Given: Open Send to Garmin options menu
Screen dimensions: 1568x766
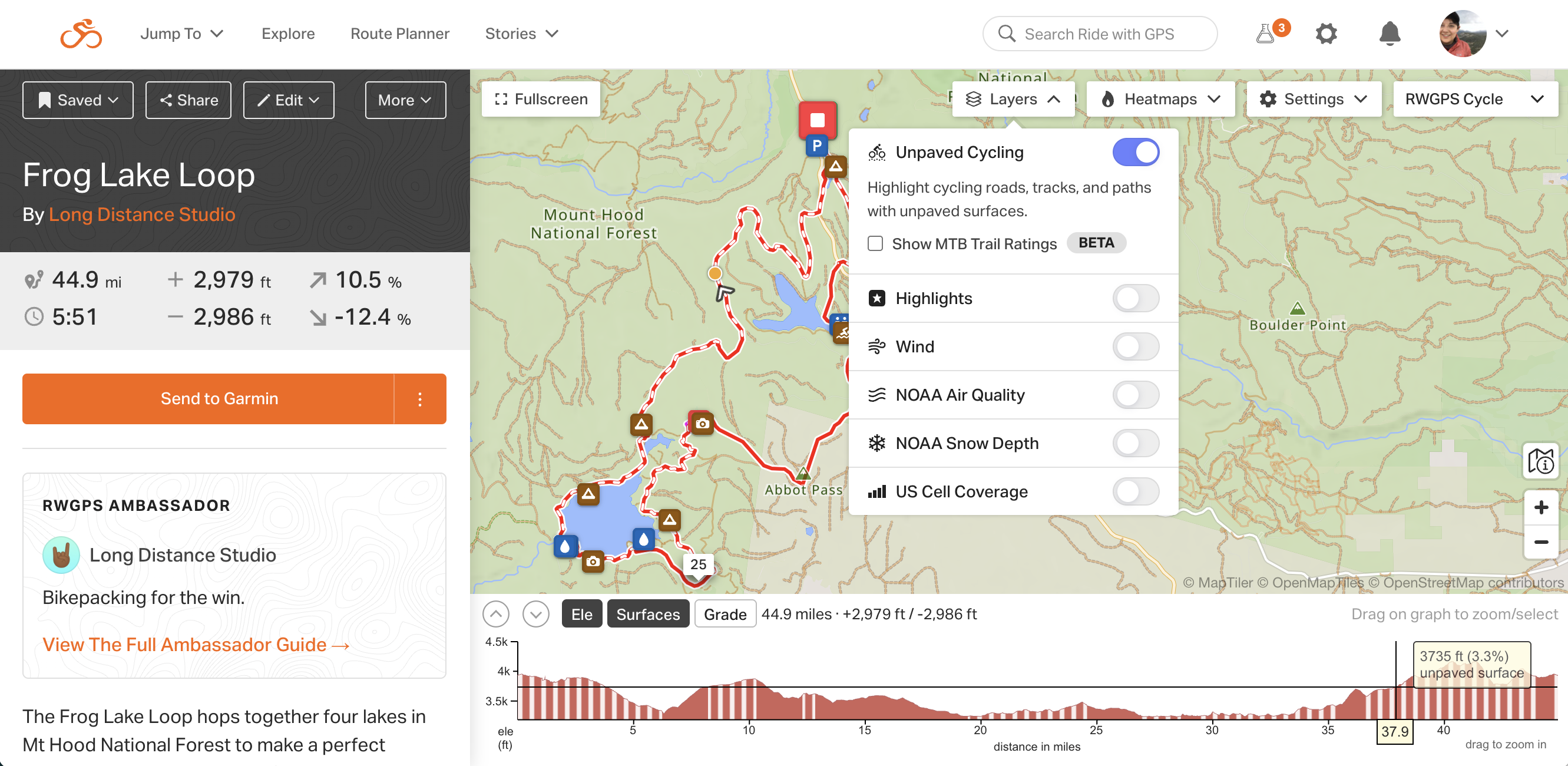Looking at the screenshot, I should tap(420, 399).
